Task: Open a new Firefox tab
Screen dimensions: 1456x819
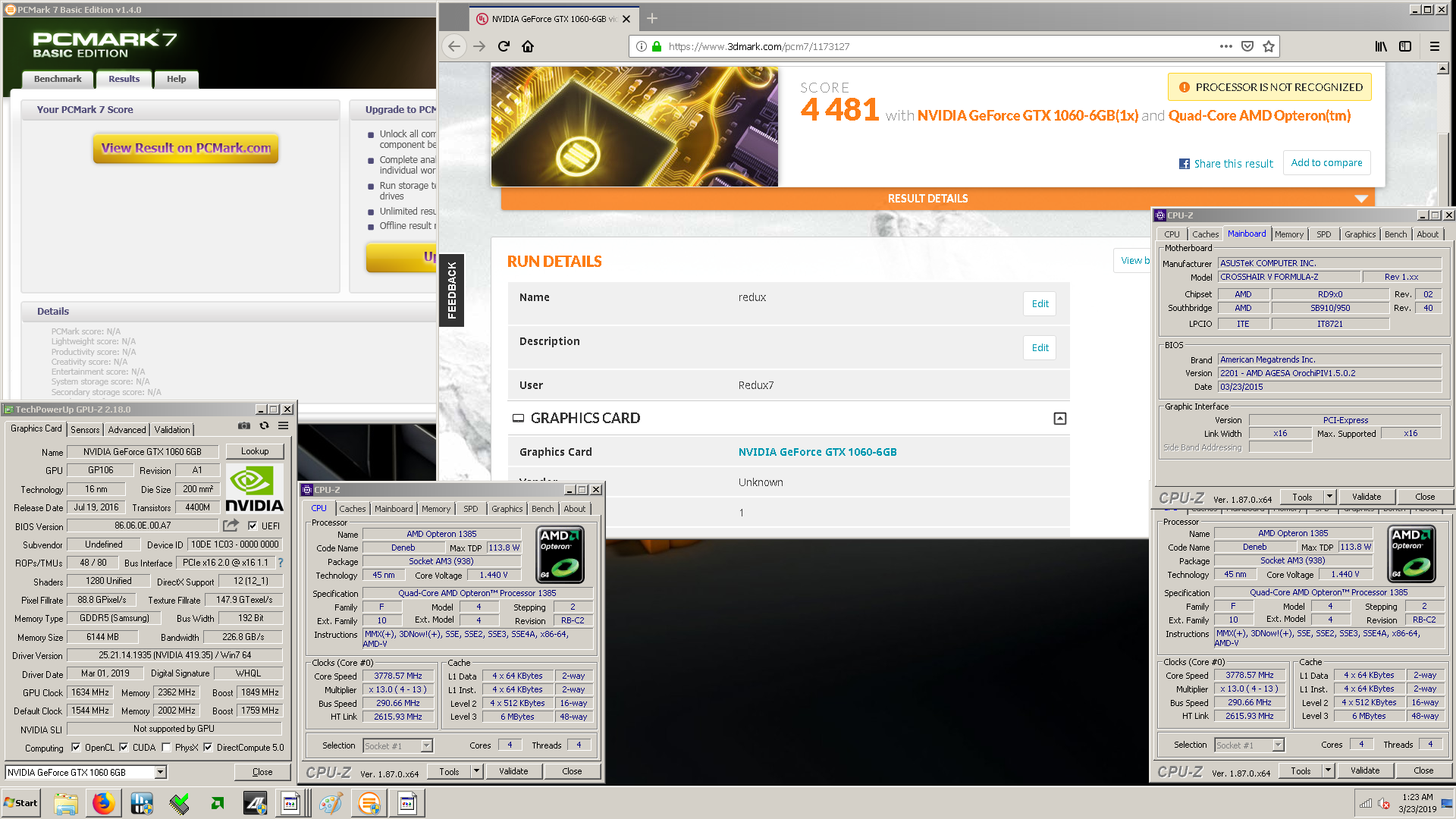Action: pyautogui.click(x=652, y=19)
